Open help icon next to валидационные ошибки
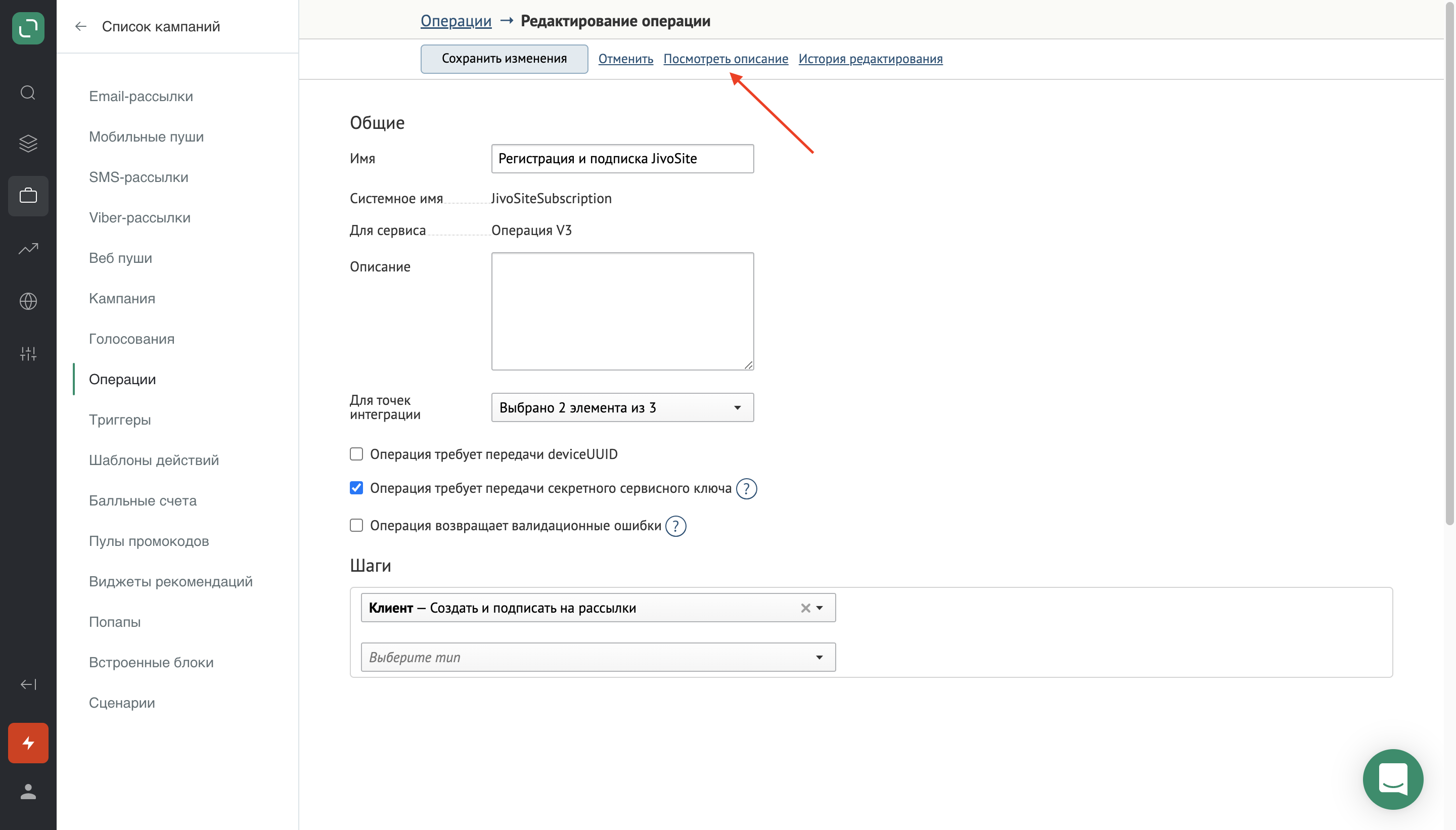This screenshot has width=1456, height=830. (x=675, y=526)
